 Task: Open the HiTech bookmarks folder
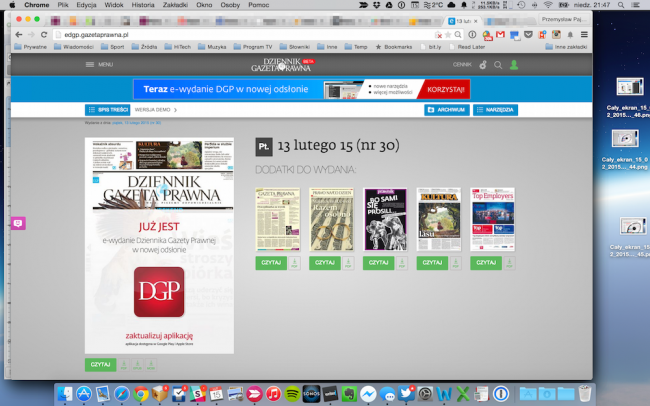tap(178, 47)
